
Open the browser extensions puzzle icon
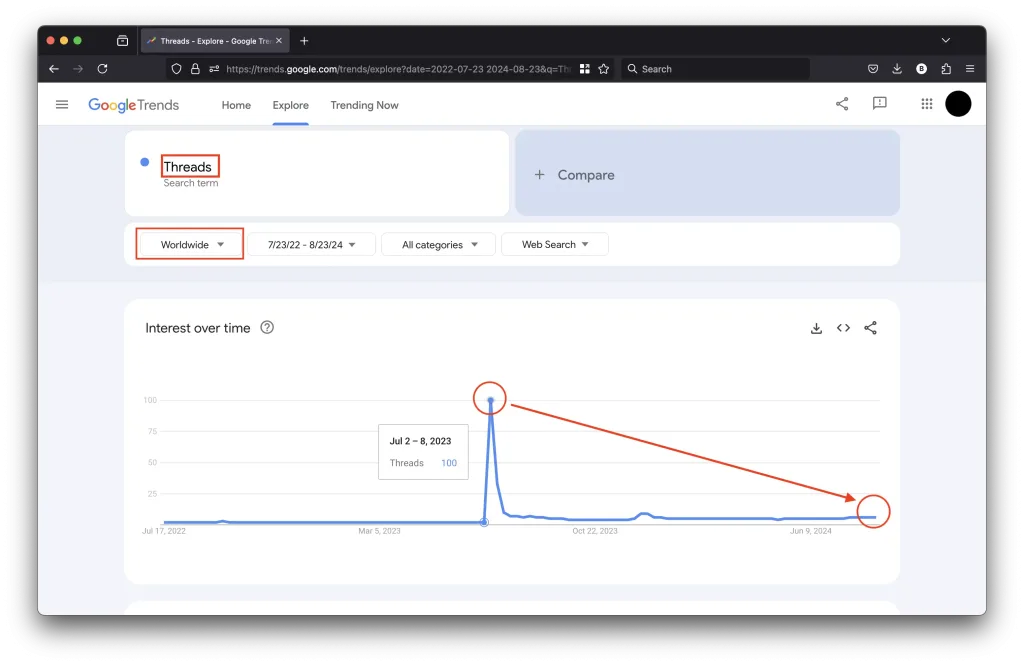coord(946,69)
